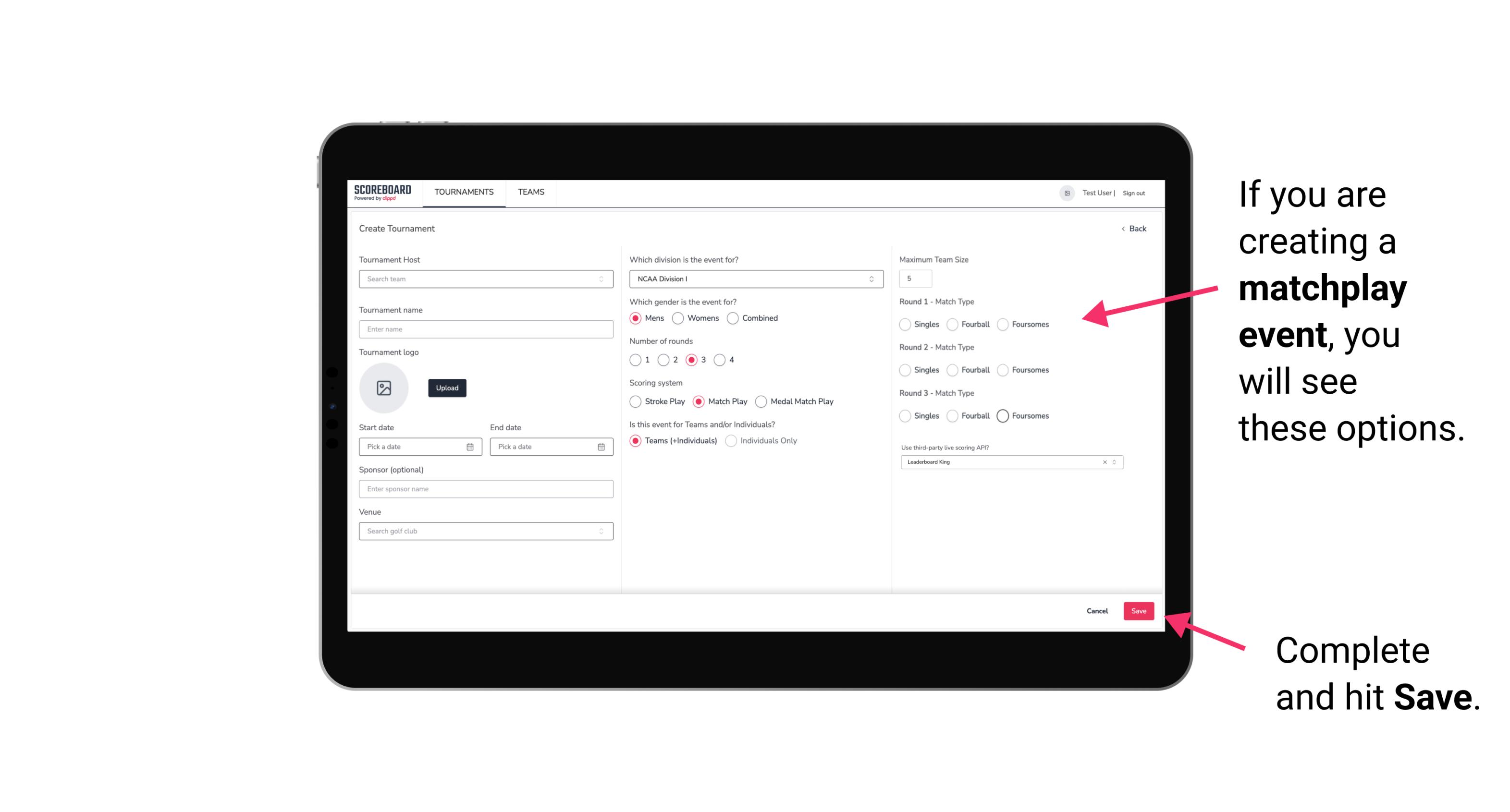The width and height of the screenshot is (1510, 812).
Task: Expand the third-party live scoring API dropdown
Action: (1113, 462)
